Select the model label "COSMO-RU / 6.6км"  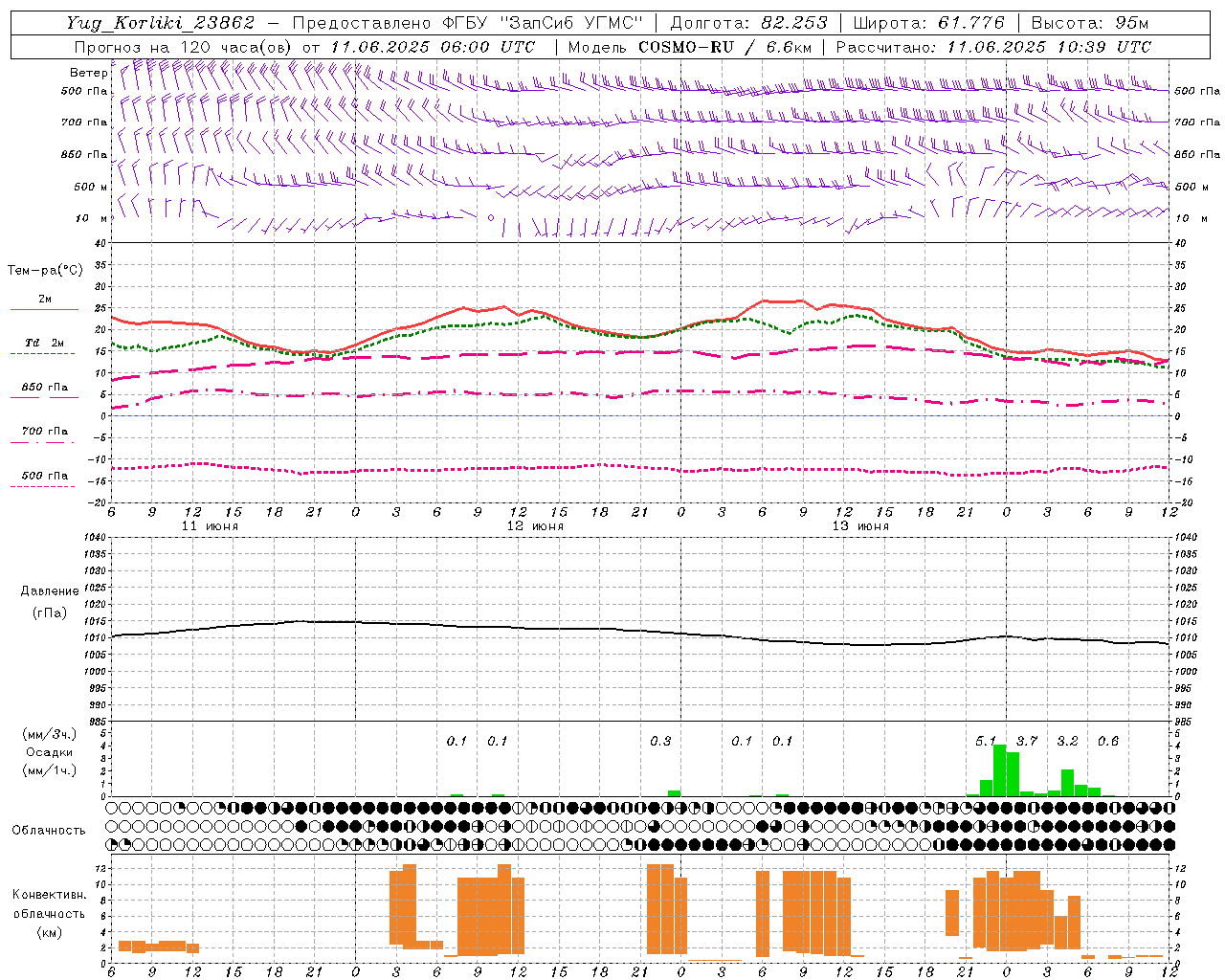724,47
